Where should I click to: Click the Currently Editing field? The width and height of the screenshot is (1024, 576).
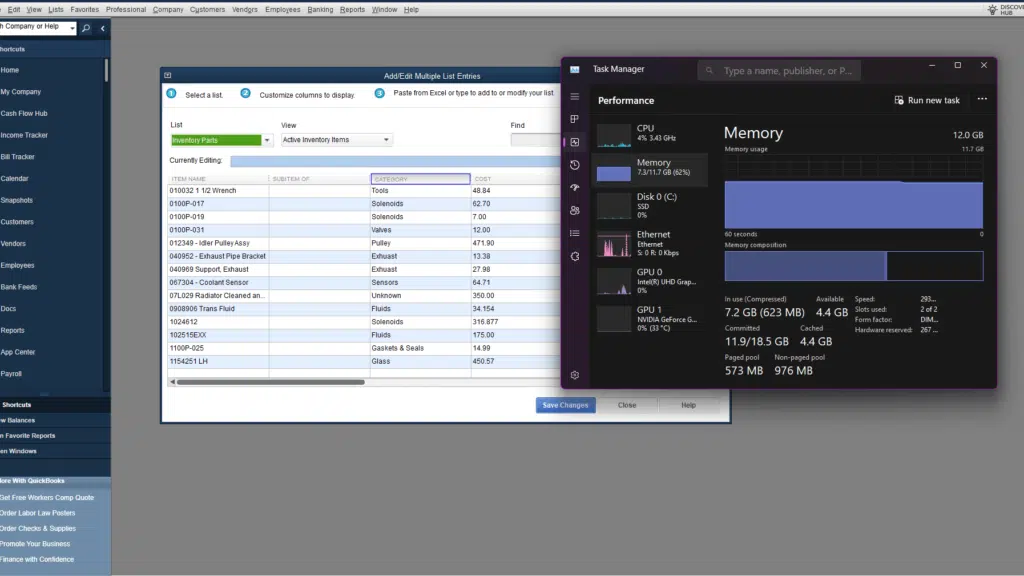point(395,161)
